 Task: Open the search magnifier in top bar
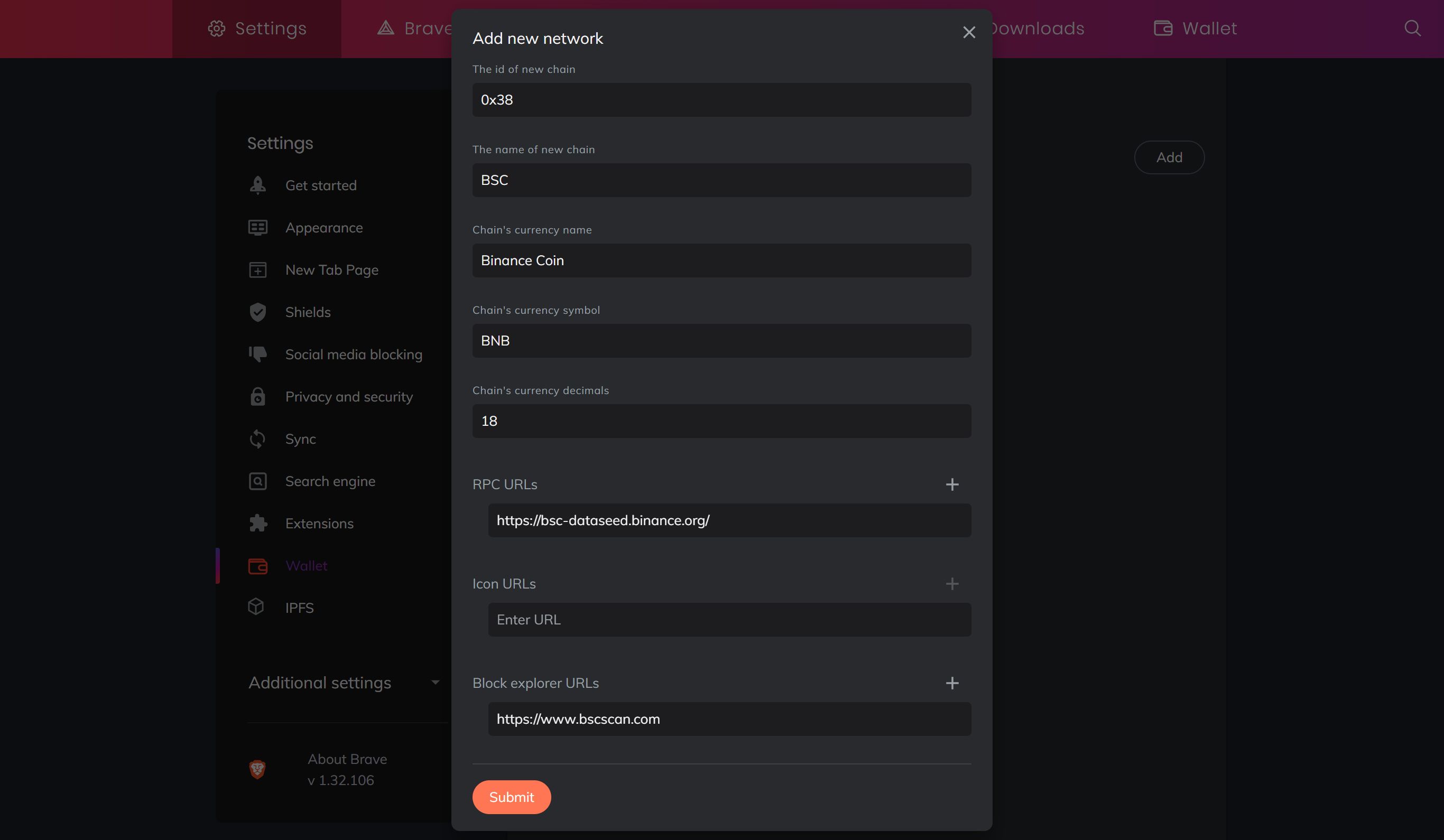[x=1412, y=28]
